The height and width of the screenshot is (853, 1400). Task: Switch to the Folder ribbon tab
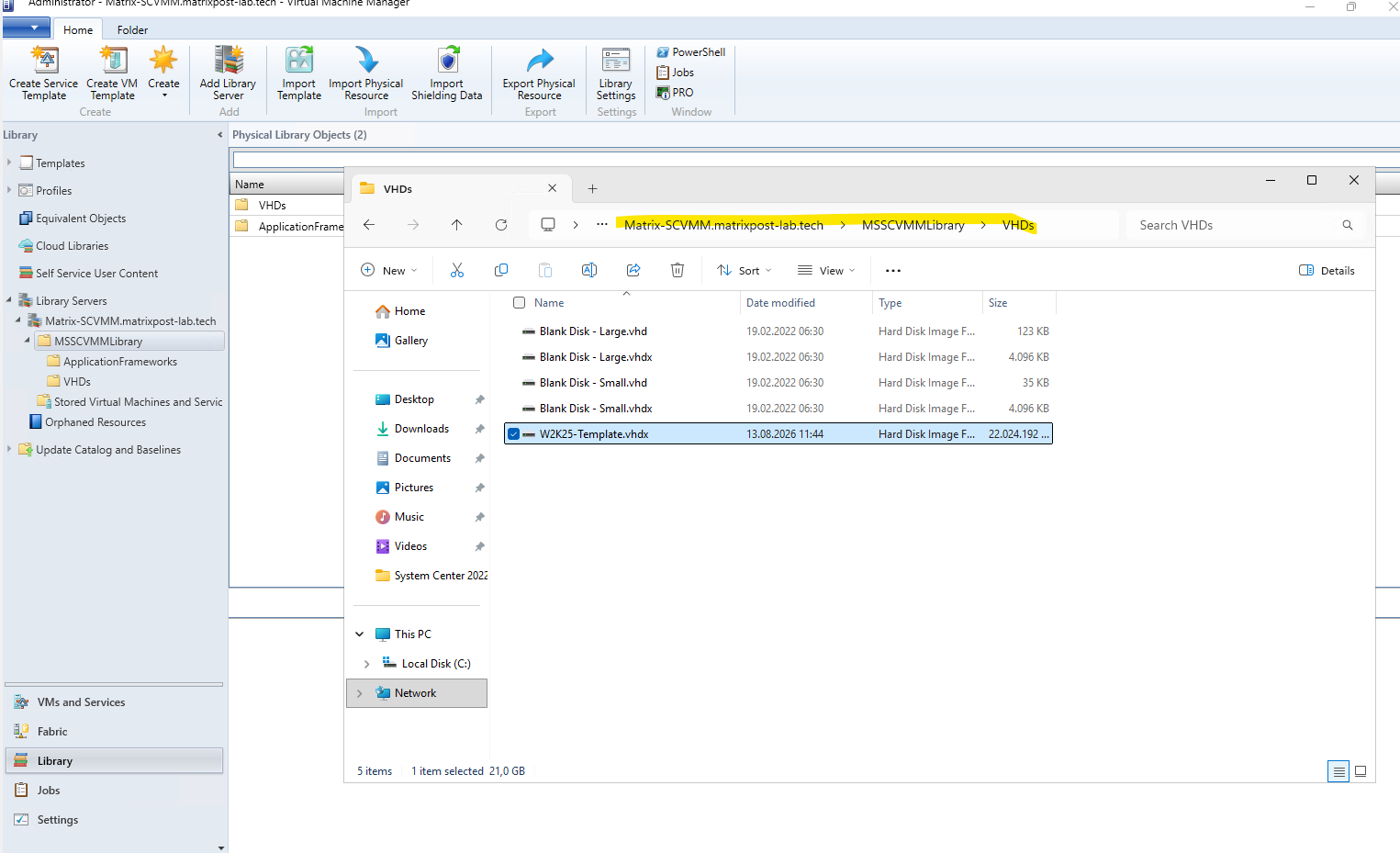click(x=132, y=29)
